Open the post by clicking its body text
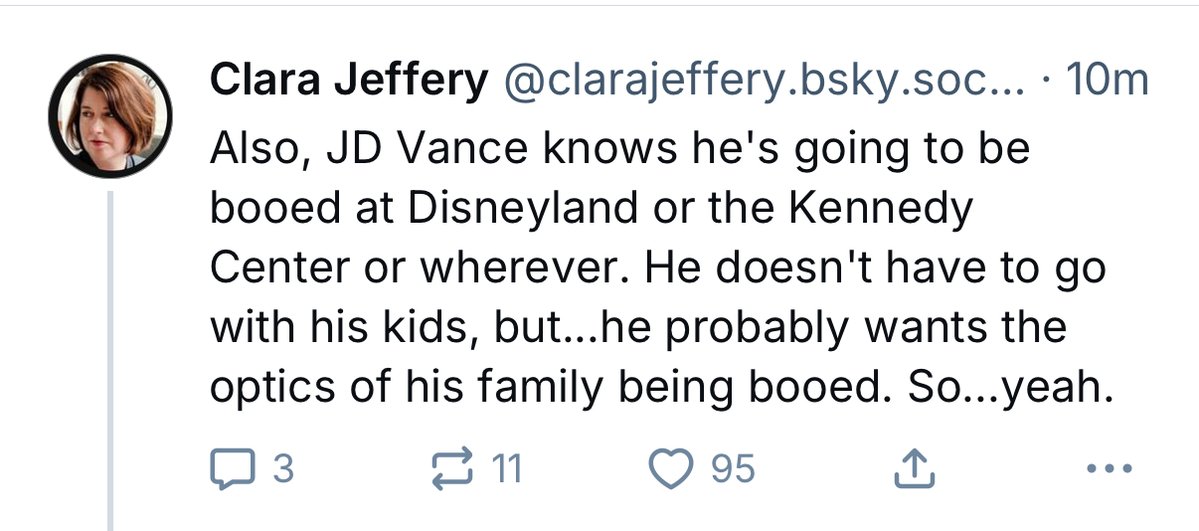Viewport: 1199px width, 531px height. click(x=659, y=268)
